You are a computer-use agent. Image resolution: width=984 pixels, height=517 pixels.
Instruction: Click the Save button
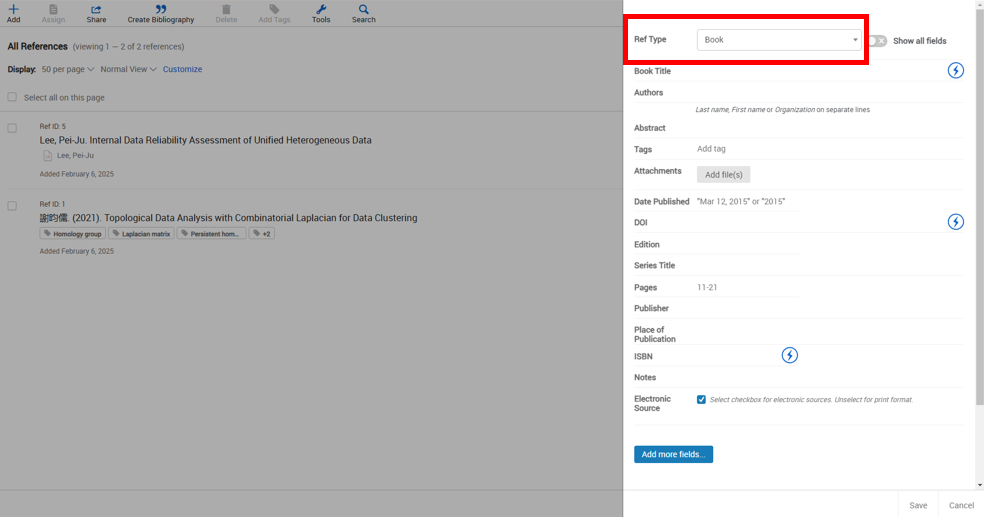point(917,505)
